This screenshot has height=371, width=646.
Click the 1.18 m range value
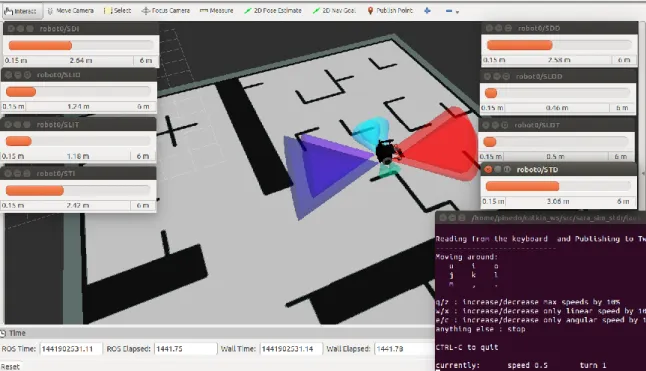[x=78, y=156]
